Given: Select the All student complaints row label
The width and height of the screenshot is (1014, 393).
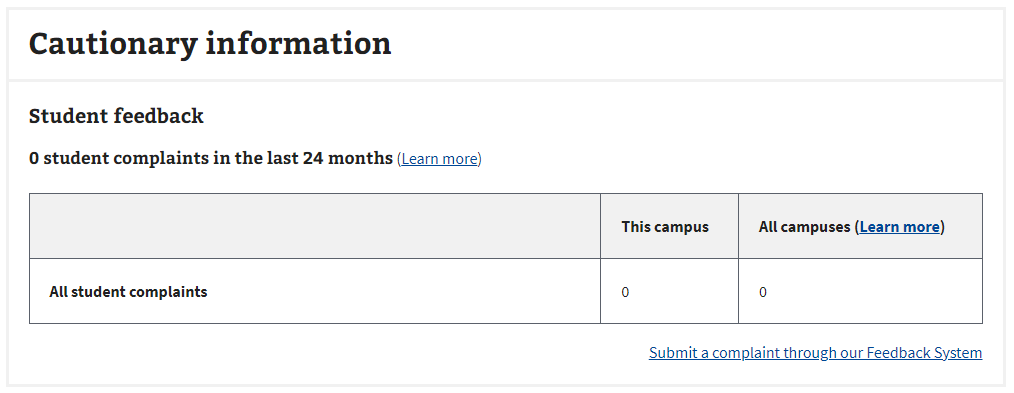Looking at the screenshot, I should 128,292.
